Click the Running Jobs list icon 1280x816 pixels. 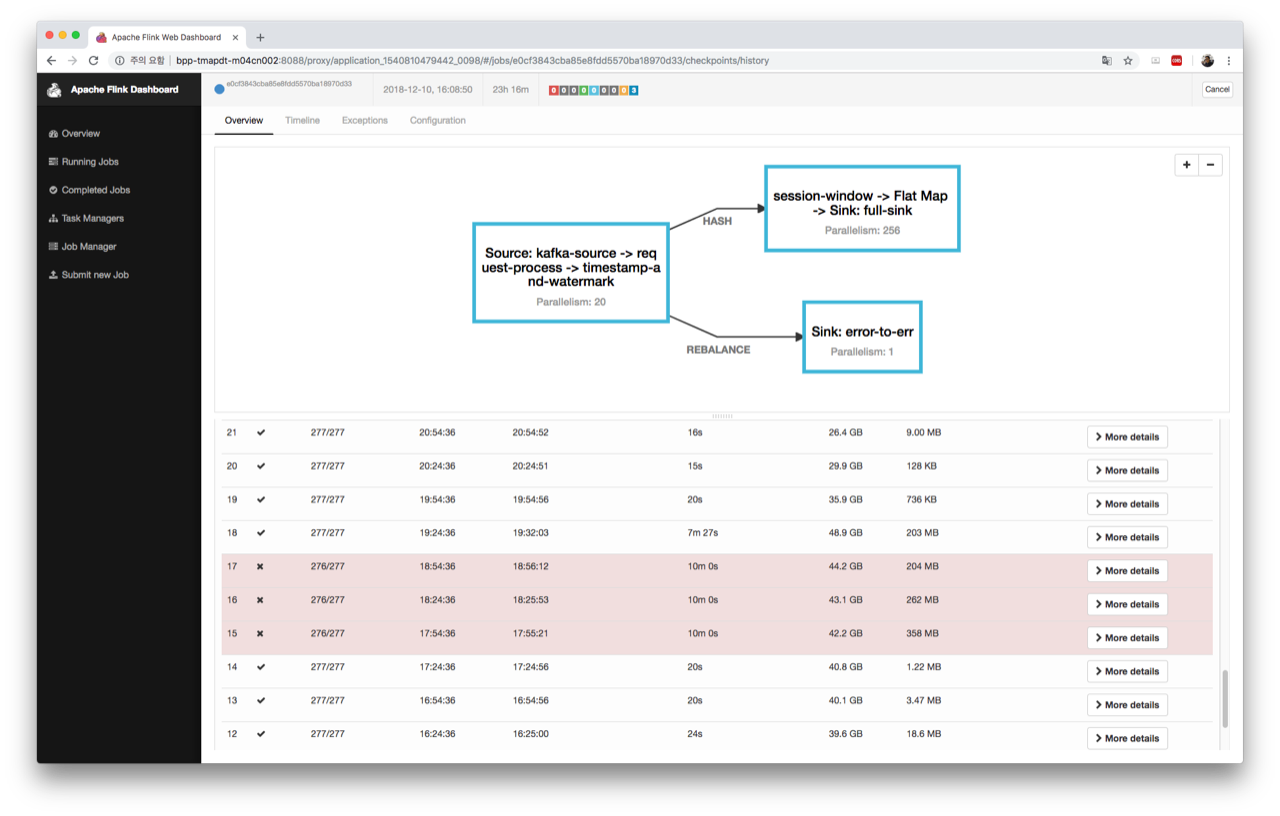click(x=53, y=162)
